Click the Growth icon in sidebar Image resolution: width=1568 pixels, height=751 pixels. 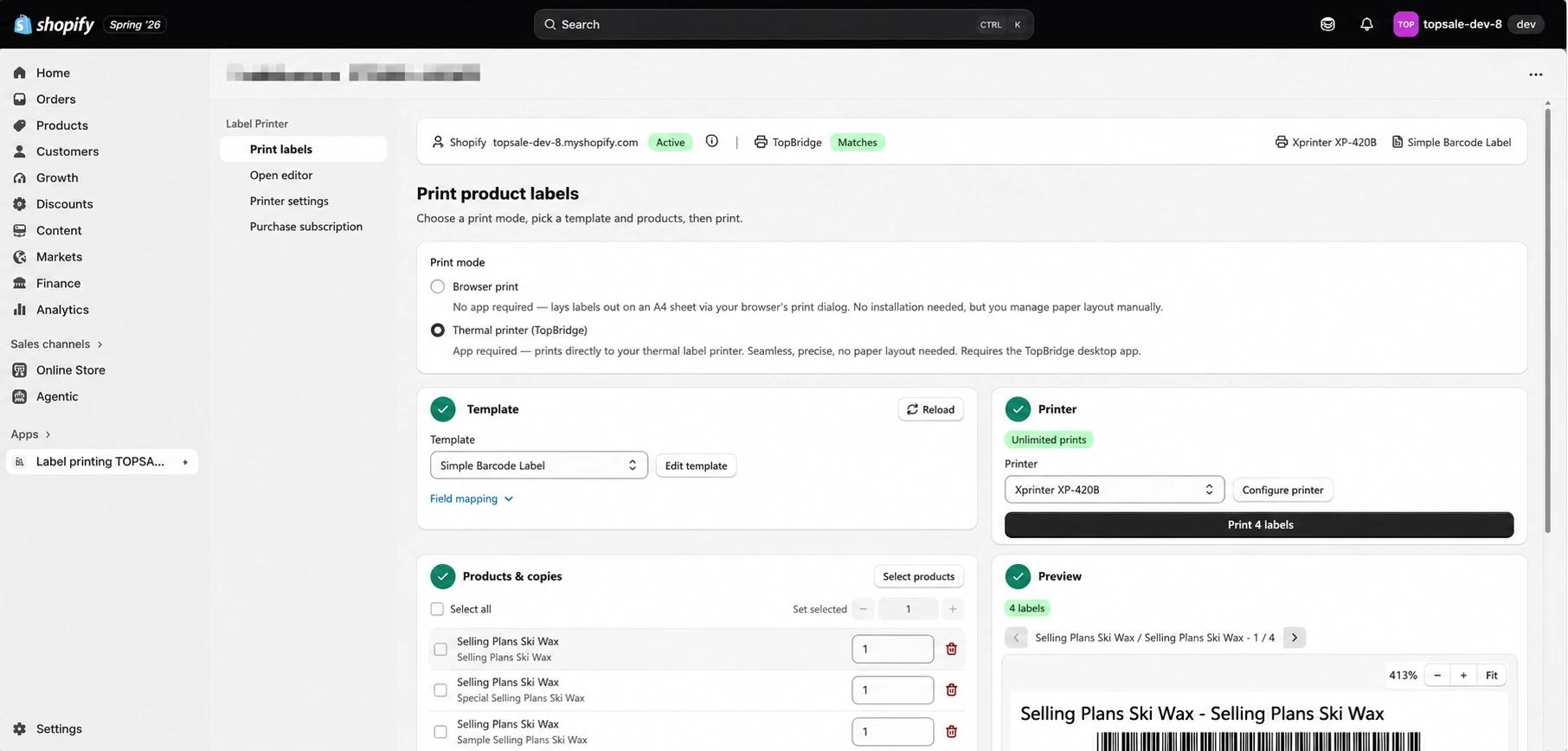pyautogui.click(x=20, y=177)
